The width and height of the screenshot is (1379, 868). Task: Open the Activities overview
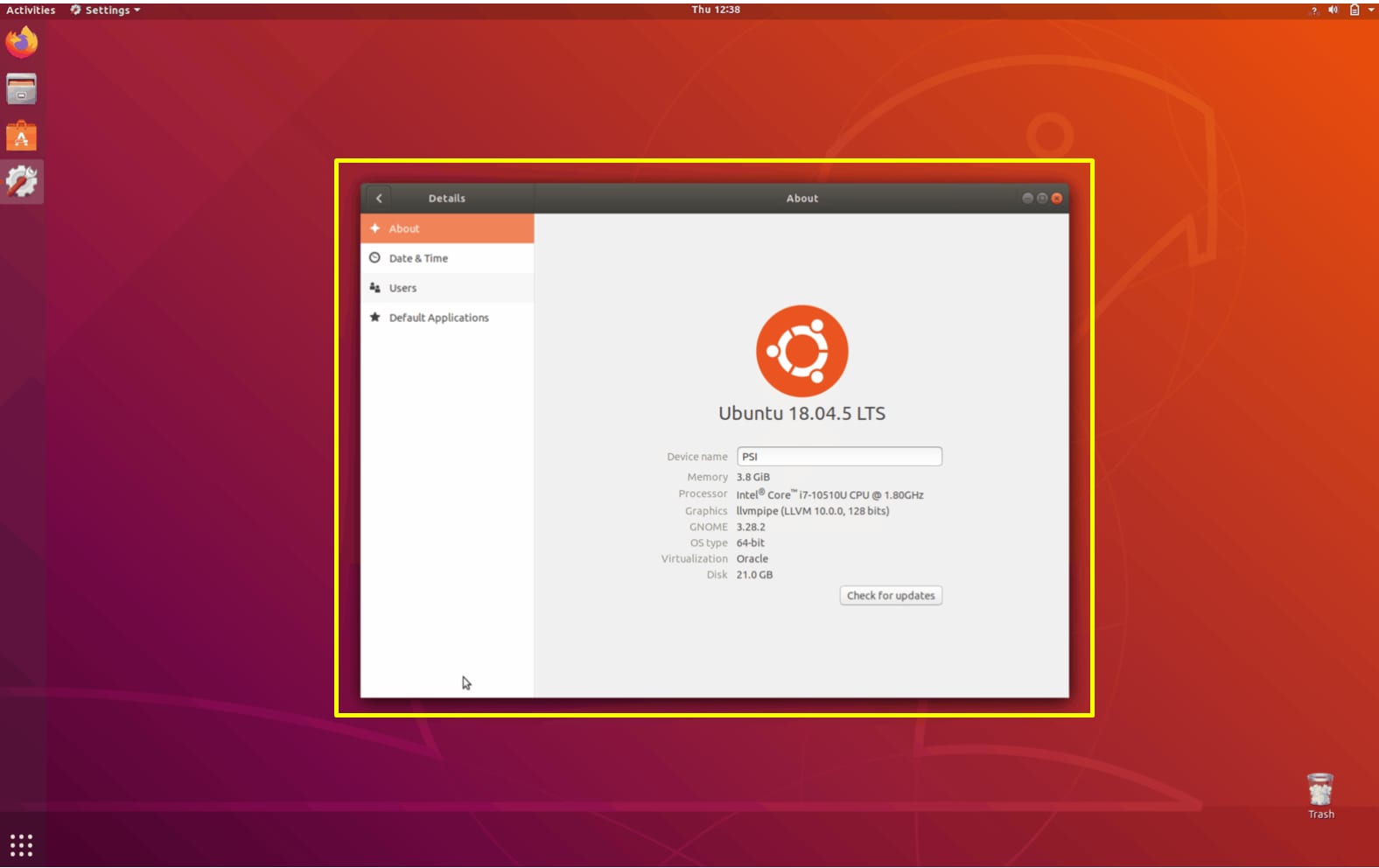31,10
